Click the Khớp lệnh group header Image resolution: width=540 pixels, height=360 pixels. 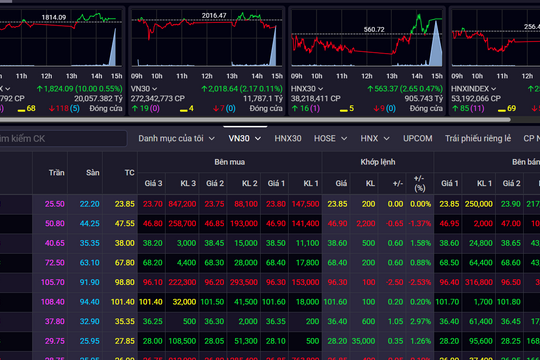[x=378, y=162]
